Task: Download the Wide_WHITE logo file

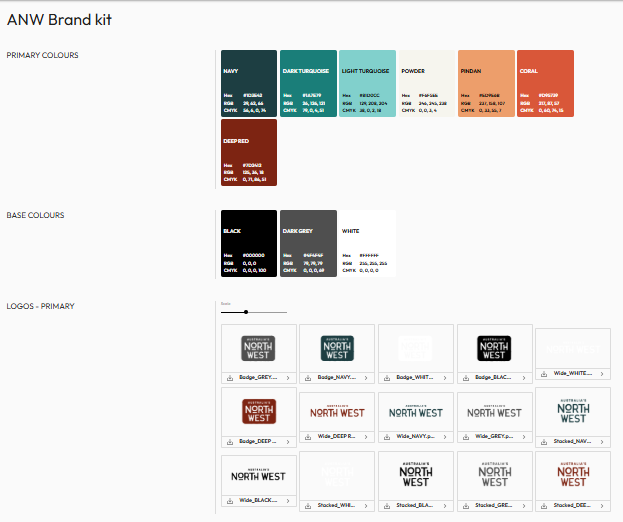Action: pyautogui.click(x=544, y=374)
